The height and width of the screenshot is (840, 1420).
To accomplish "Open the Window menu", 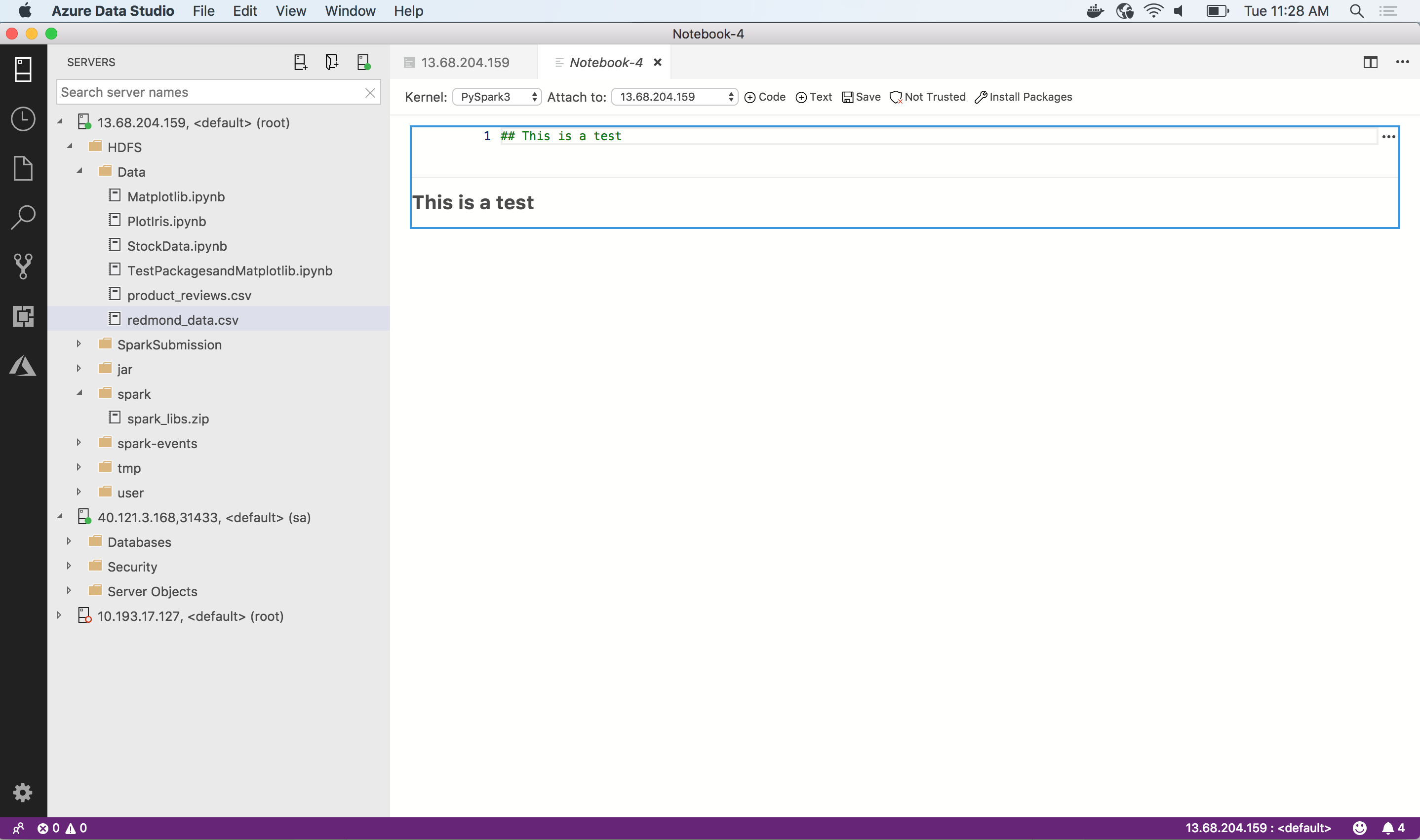I will (350, 11).
